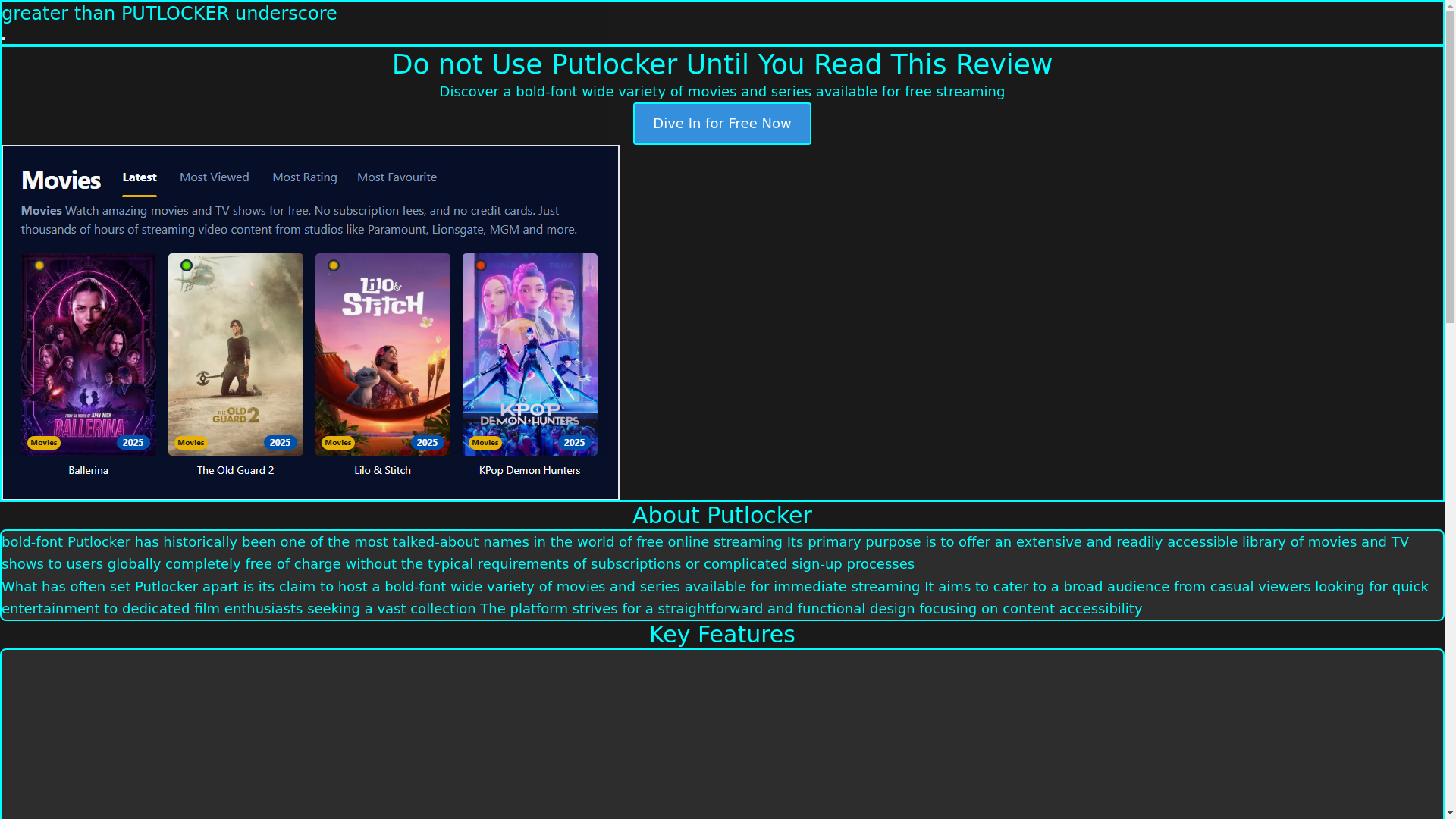This screenshot has height=819, width=1456.
Task: Click the 2025 badge on Old Guard 2 poster
Action: pyautogui.click(x=281, y=443)
